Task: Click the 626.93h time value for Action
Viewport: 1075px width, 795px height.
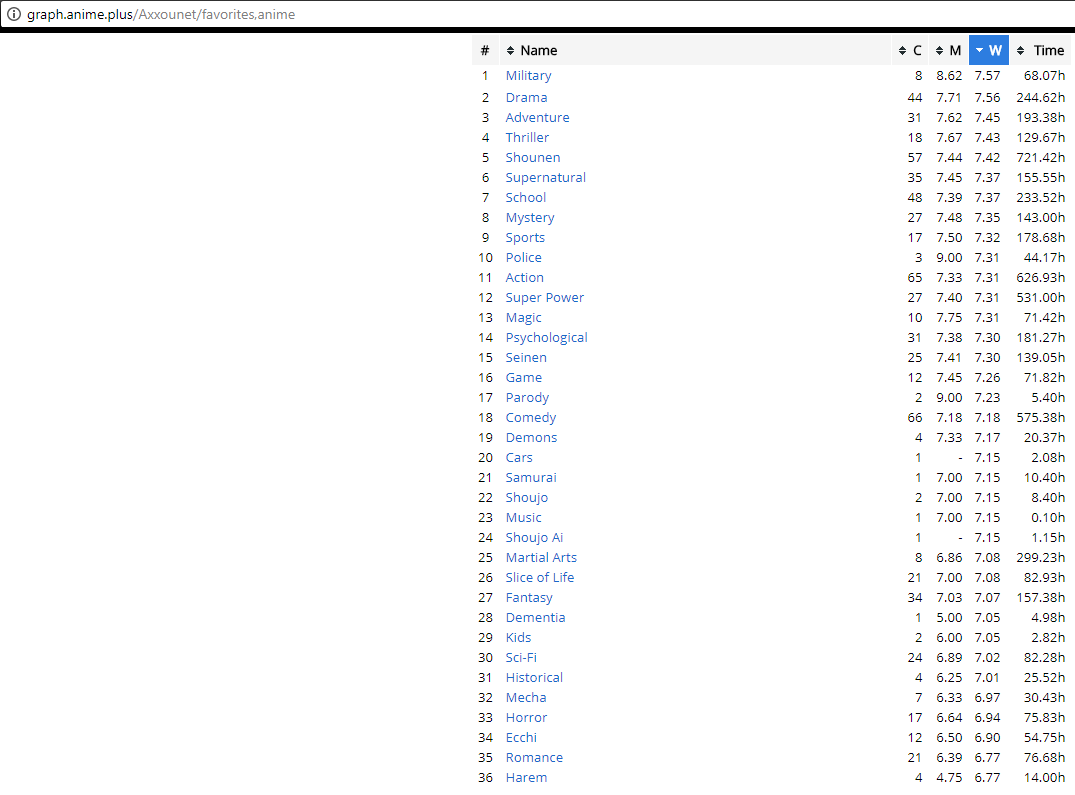Action: pos(1040,277)
